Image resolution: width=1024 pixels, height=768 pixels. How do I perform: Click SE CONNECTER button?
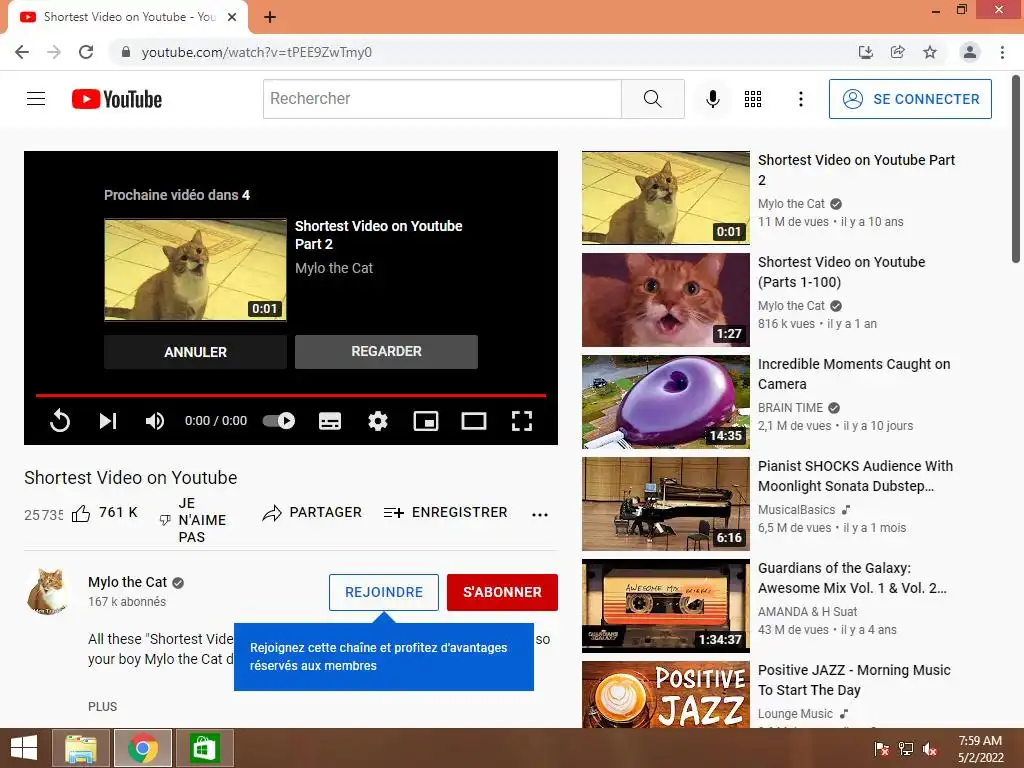click(910, 99)
